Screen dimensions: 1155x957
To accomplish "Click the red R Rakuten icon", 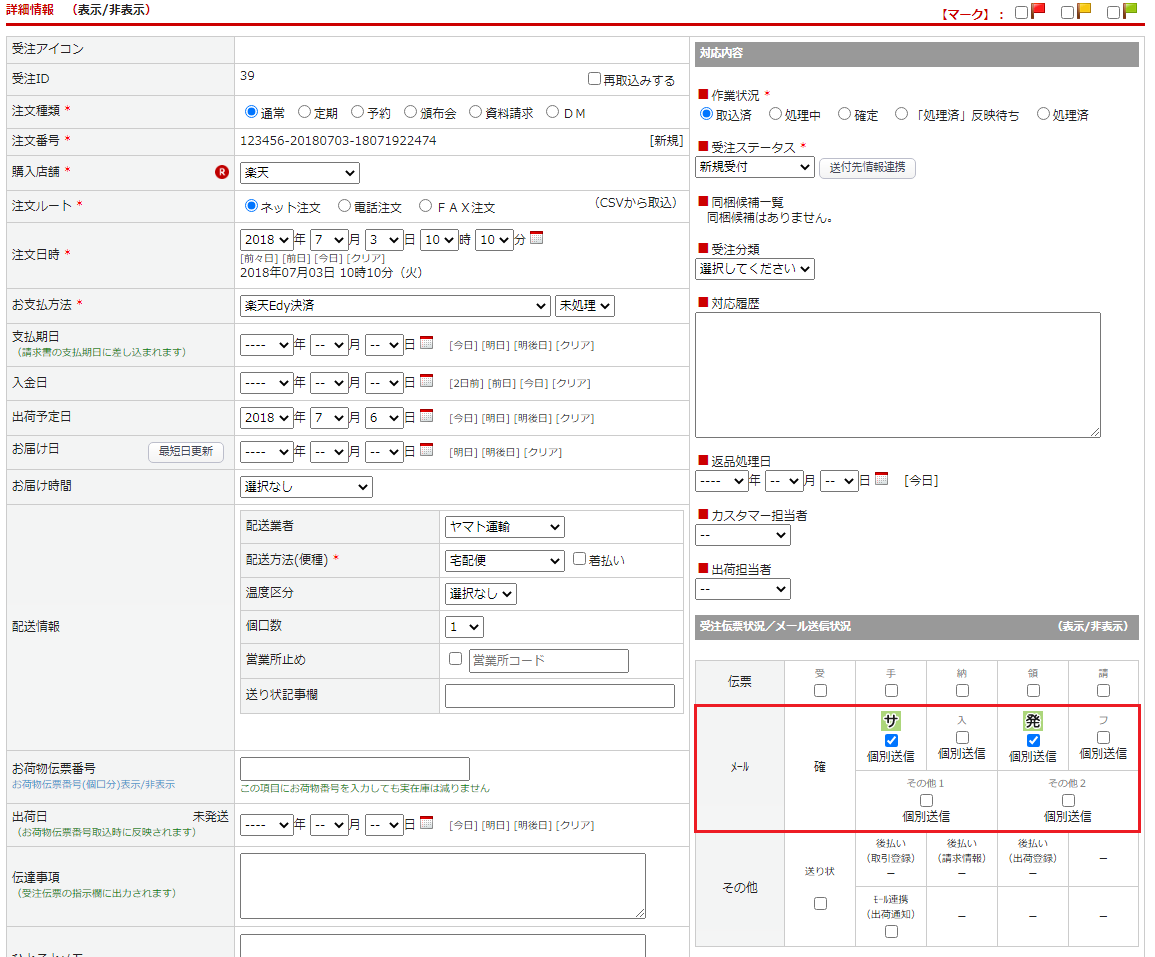I will (222, 172).
